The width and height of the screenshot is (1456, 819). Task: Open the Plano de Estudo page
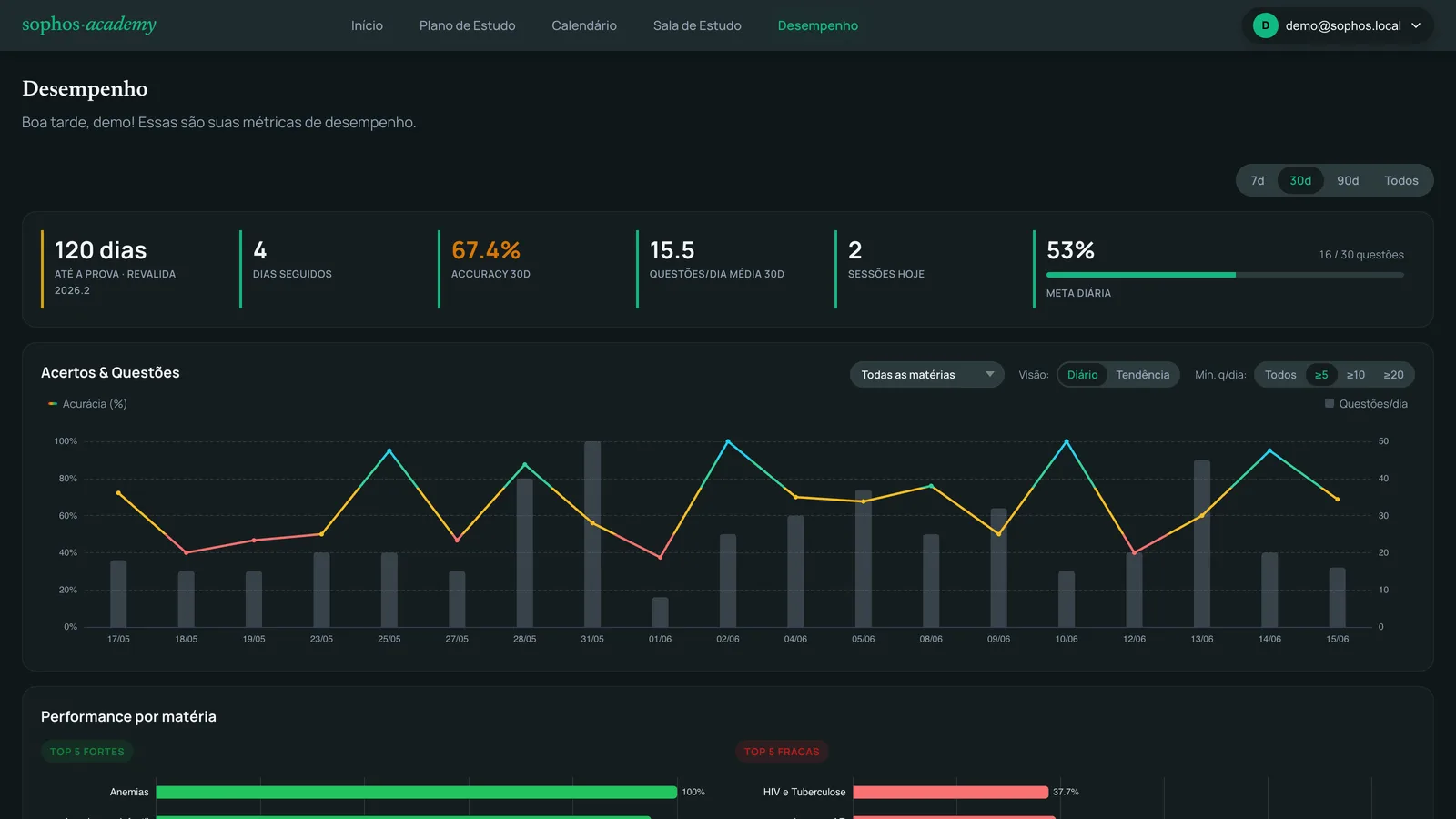pos(467,25)
